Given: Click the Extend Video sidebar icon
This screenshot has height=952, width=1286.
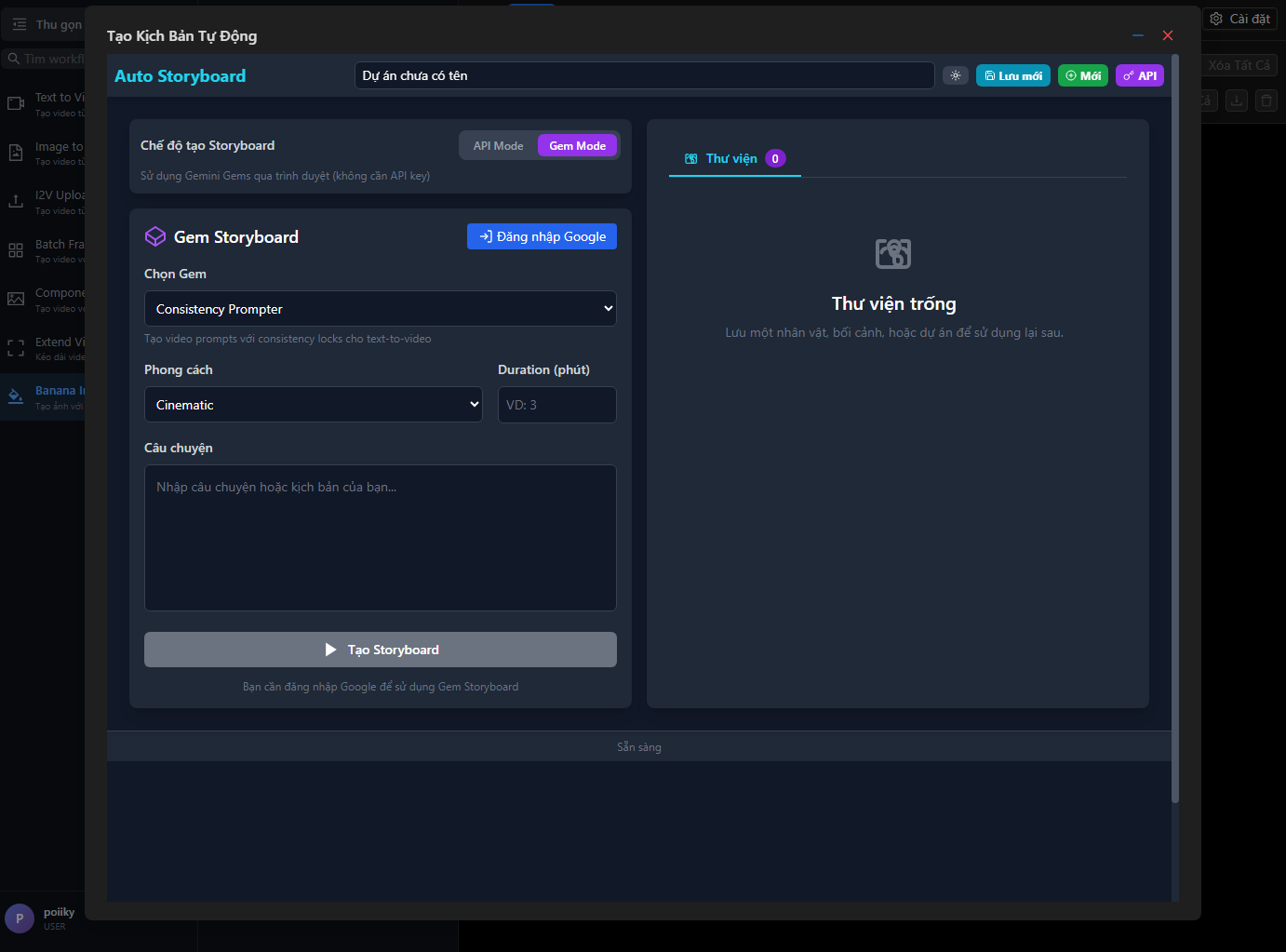Looking at the screenshot, I should click(16, 348).
